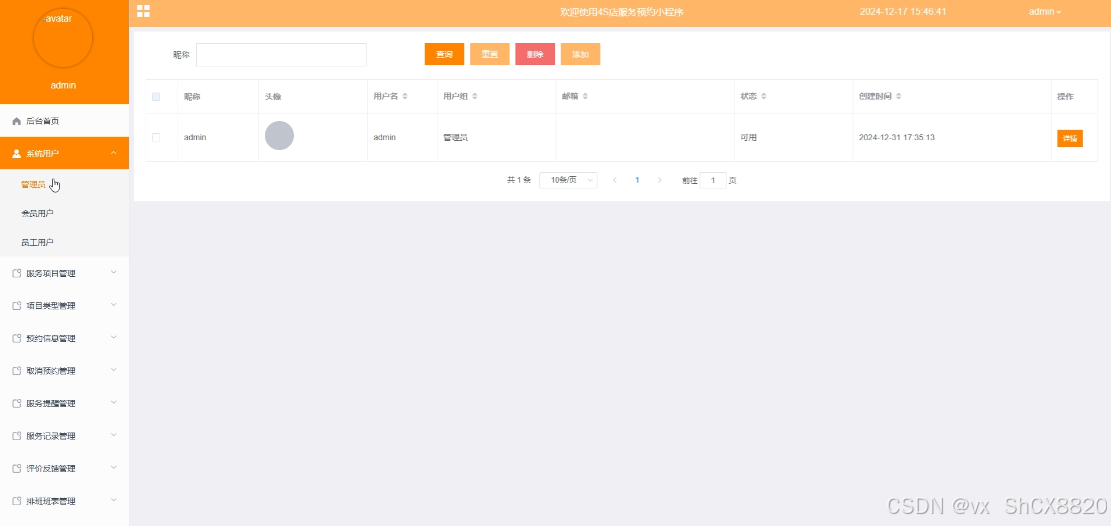Click the 欢迎使用4S店服务预约小程序 title text

[x=621, y=12]
